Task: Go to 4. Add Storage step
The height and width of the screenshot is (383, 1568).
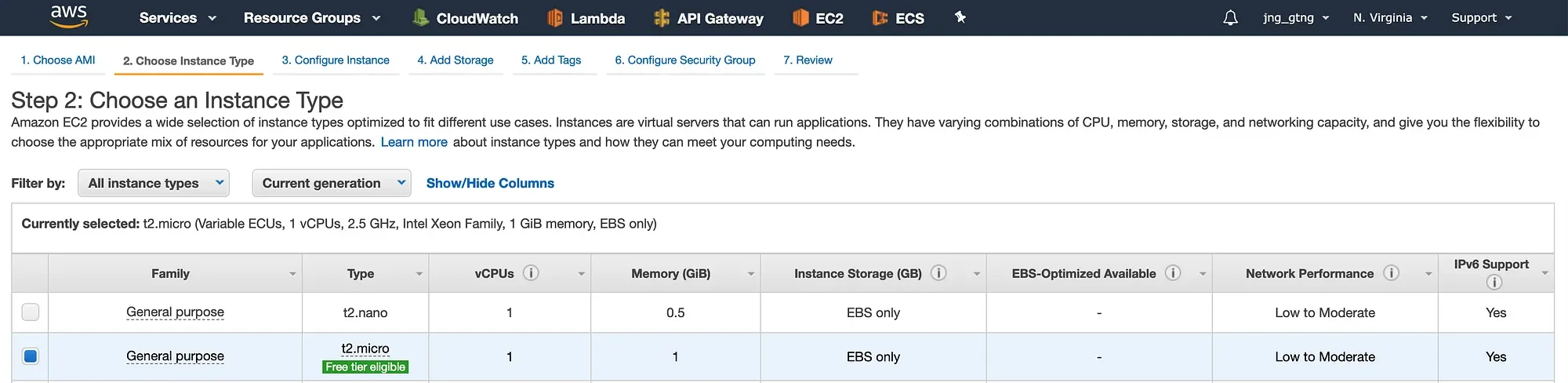Action: point(456,60)
